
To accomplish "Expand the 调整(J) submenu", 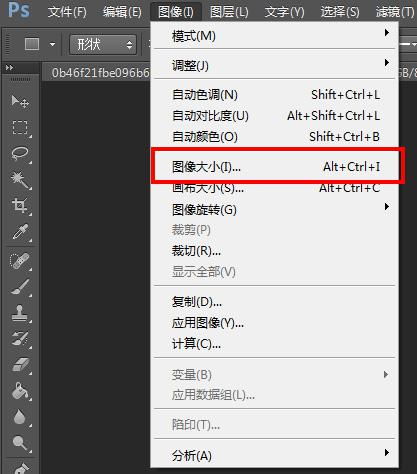I will point(274,65).
